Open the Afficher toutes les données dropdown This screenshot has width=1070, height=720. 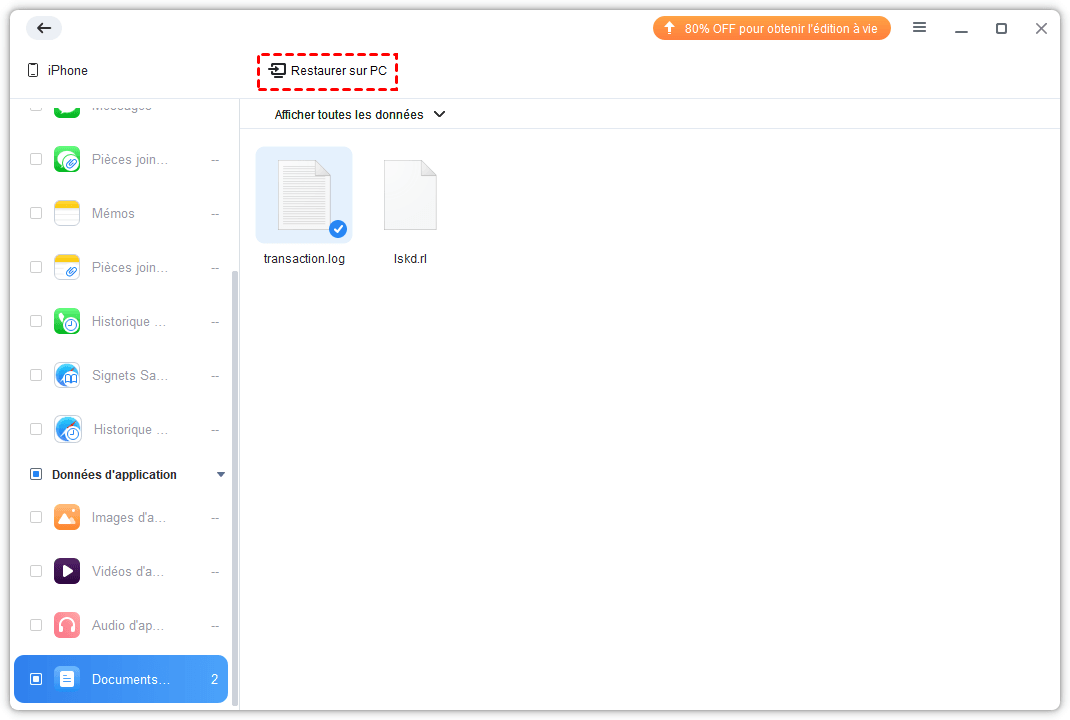click(x=360, y=115)
